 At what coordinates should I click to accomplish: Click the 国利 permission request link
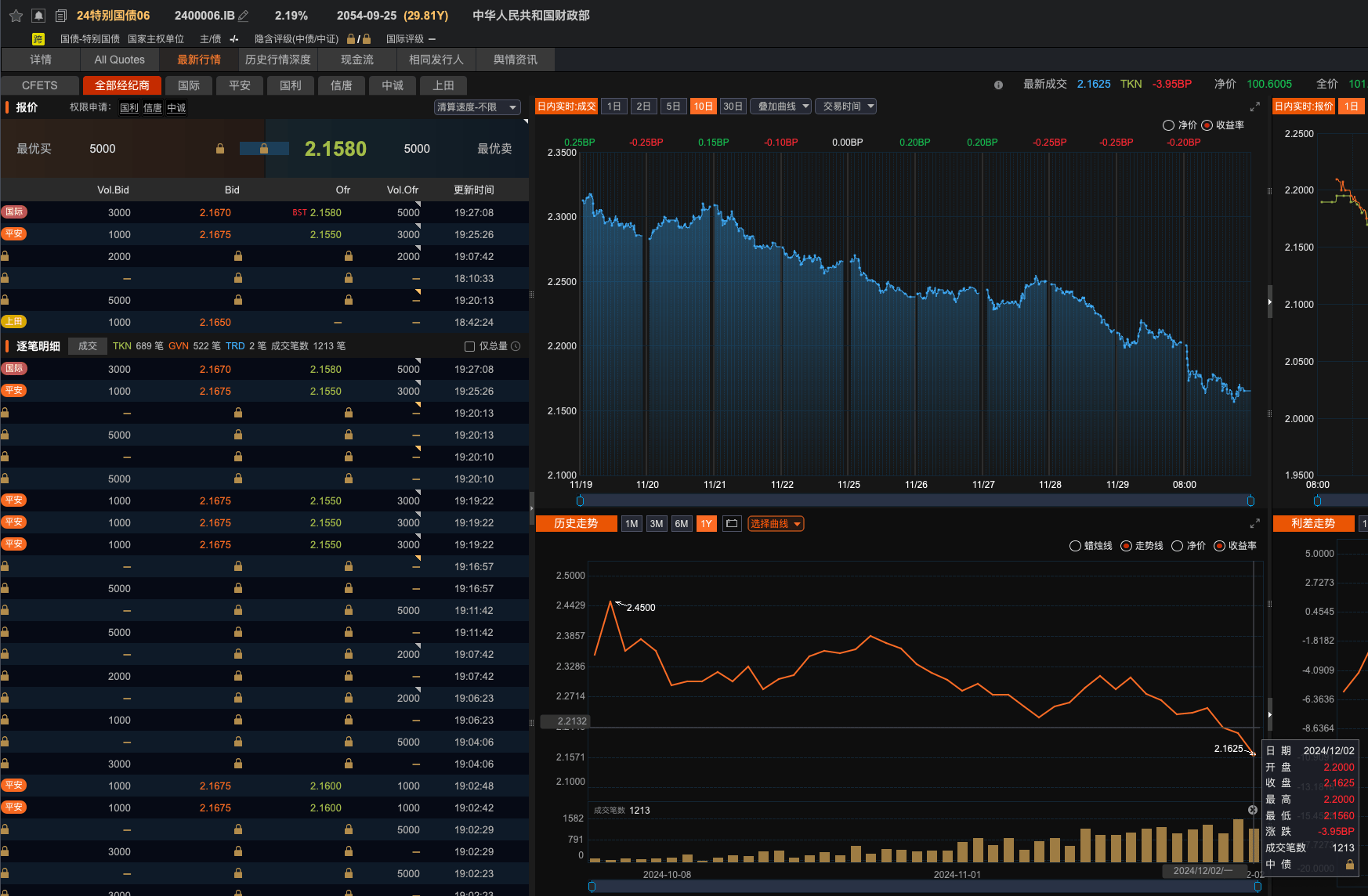pos(128,108)
